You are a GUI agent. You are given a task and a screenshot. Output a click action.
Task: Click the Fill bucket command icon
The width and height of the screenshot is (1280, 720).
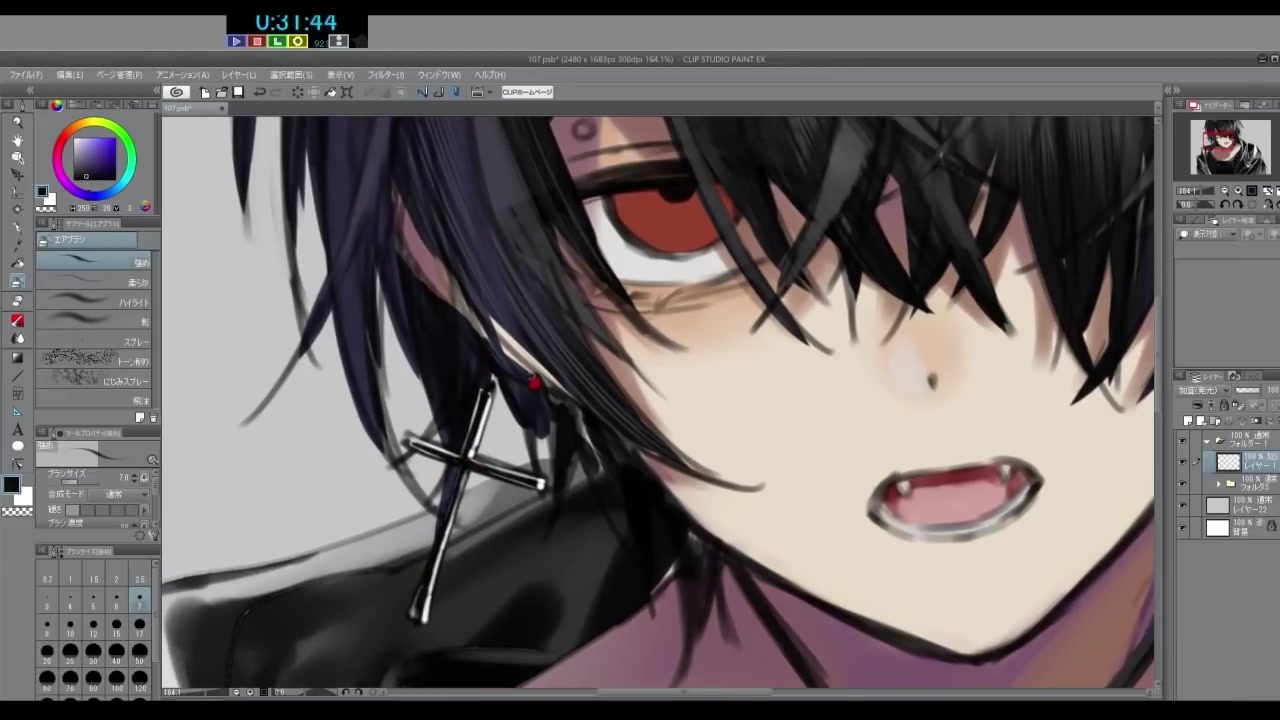(330, 92)
